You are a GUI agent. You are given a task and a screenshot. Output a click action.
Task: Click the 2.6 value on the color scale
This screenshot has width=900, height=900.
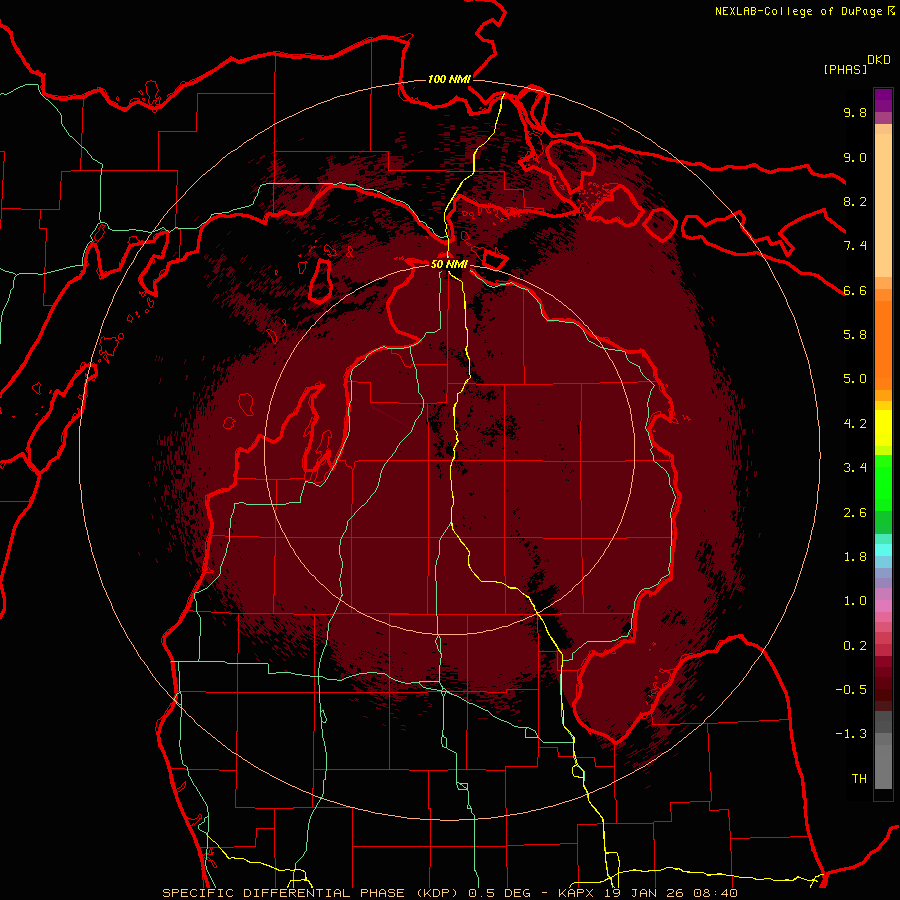tap(855, 512)
